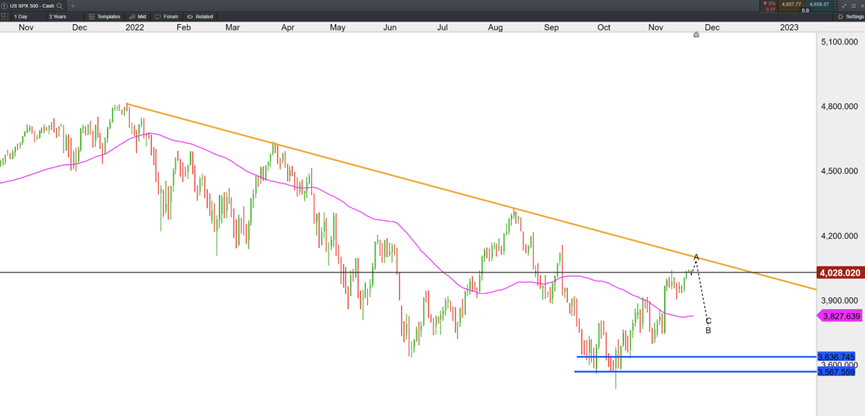Image resolution: width=865 pixels, height=416 pixels.
Task: Click the info icon beside US SPX 500
Action: pos(4,6)
